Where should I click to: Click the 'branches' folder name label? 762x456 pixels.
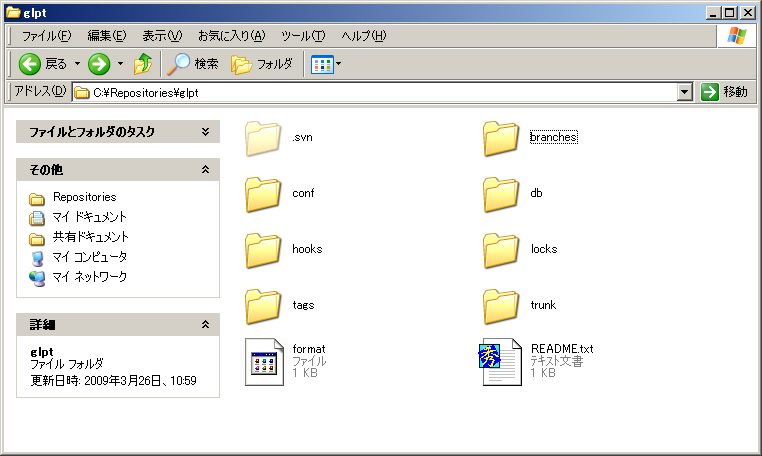click(x=554, y=137)
